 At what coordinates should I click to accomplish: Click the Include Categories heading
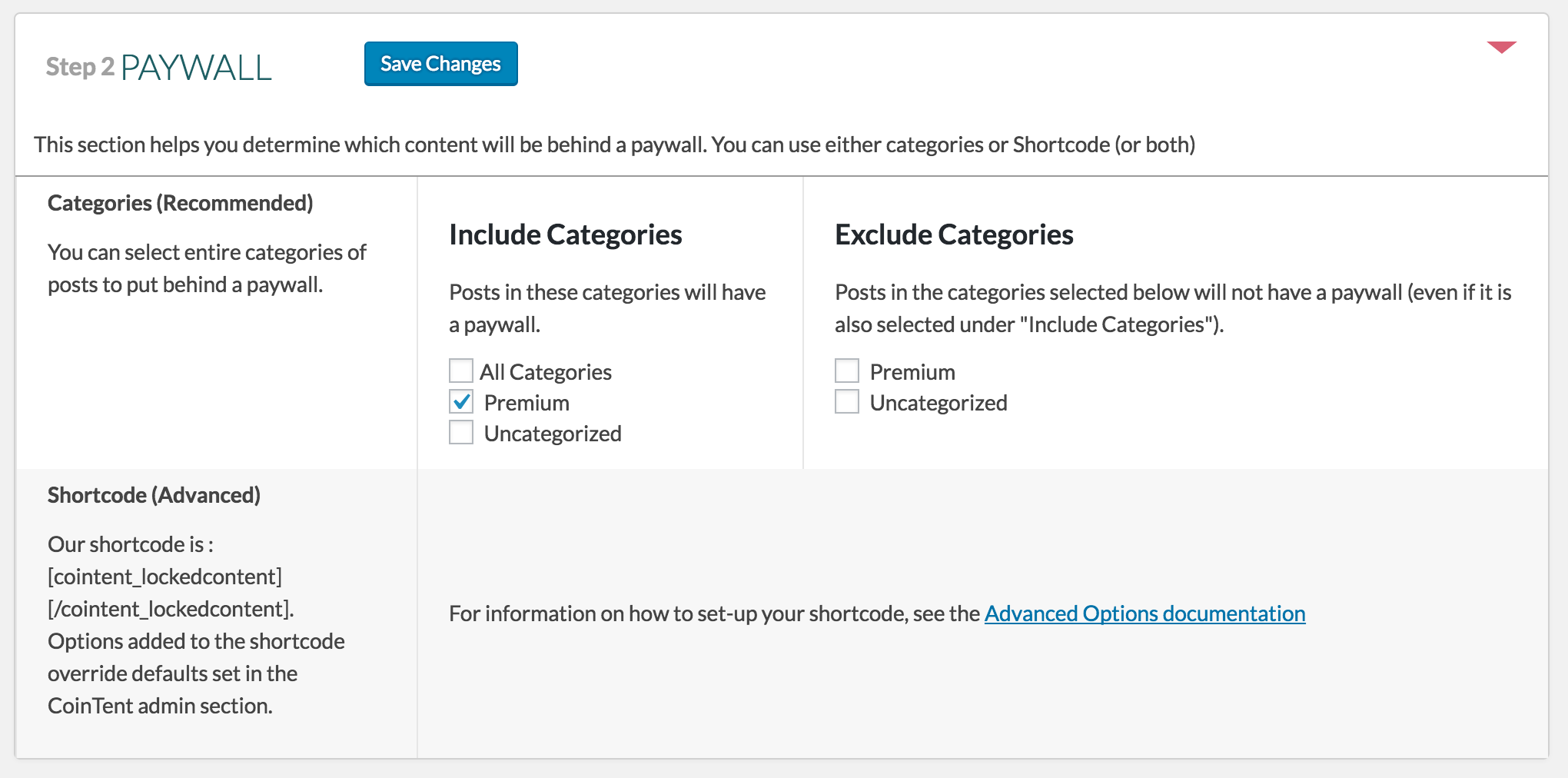pos(566,234)
